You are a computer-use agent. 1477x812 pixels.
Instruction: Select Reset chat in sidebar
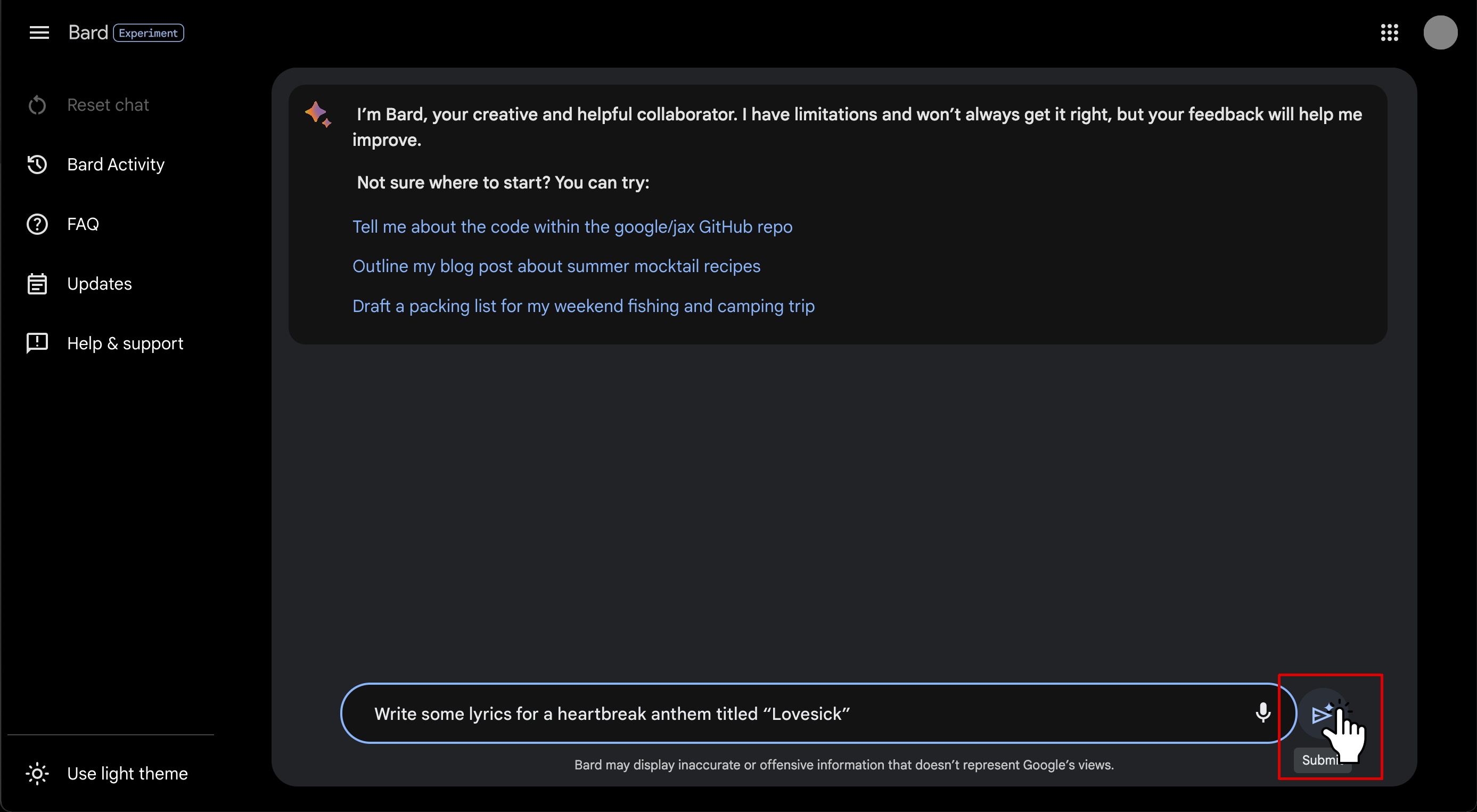88,105
